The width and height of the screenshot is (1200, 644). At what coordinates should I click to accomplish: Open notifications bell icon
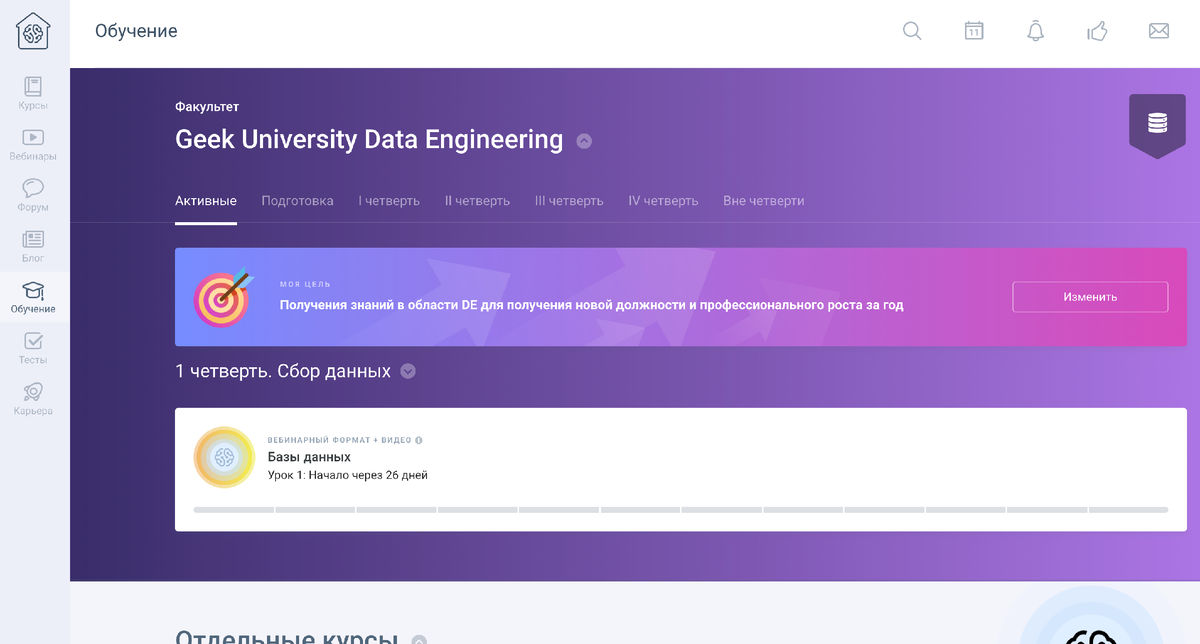click(x=1035, y=31)
